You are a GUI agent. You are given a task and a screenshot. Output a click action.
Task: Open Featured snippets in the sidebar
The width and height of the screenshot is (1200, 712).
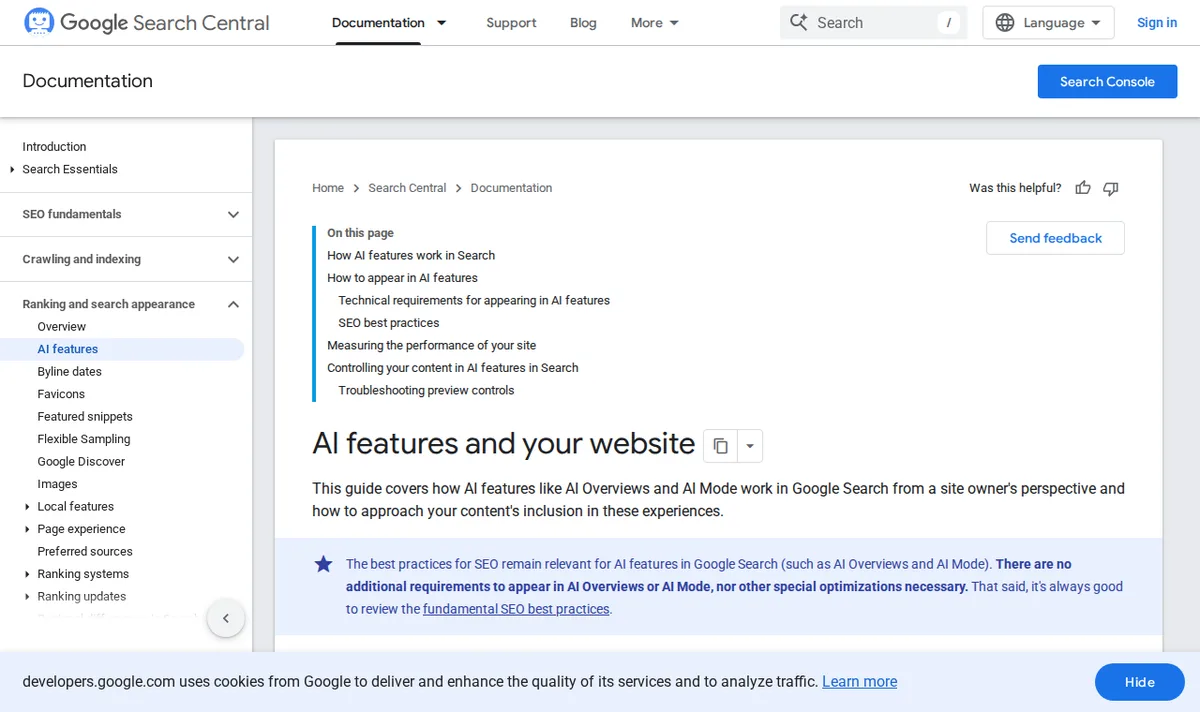(x=85, y=416)
